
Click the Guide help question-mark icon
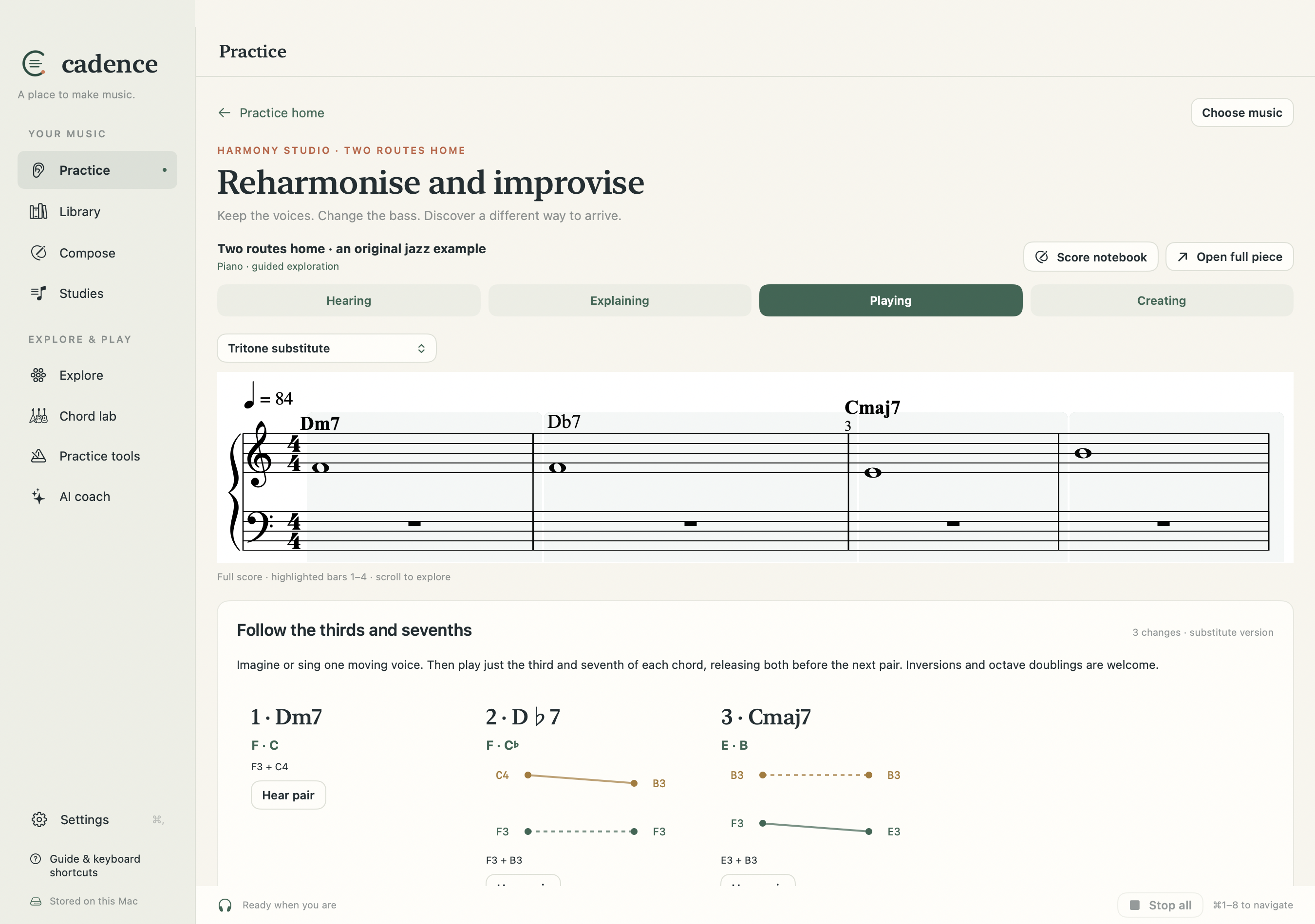pos(36,858)
